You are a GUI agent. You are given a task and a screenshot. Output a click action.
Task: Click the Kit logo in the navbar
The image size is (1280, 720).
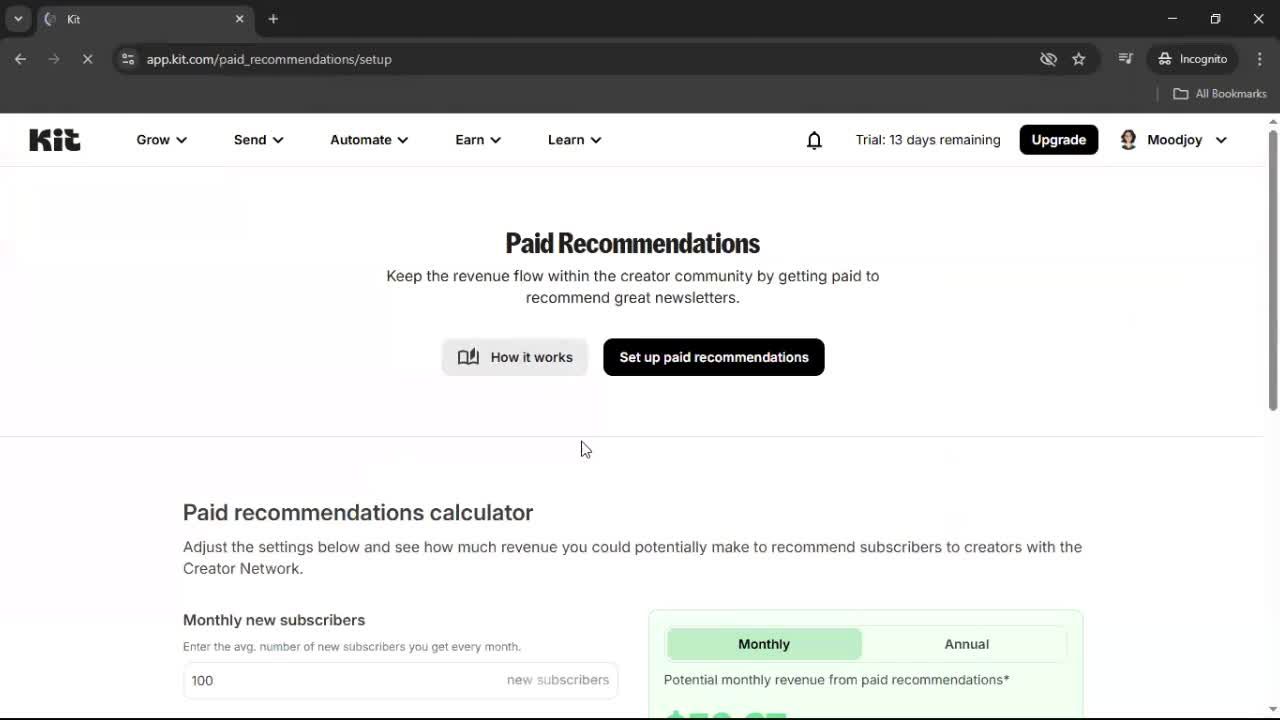coord(54,139)
